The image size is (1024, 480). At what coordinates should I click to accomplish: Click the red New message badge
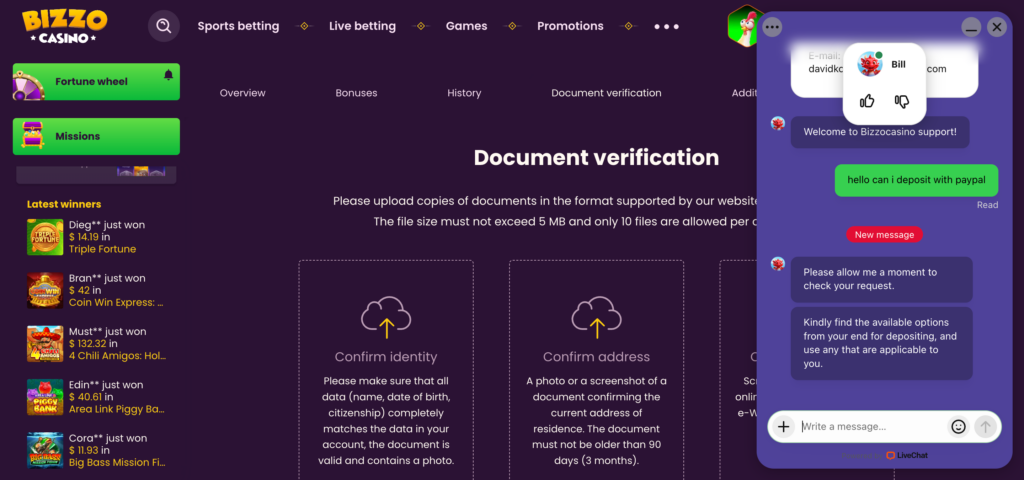click(884, 234)
